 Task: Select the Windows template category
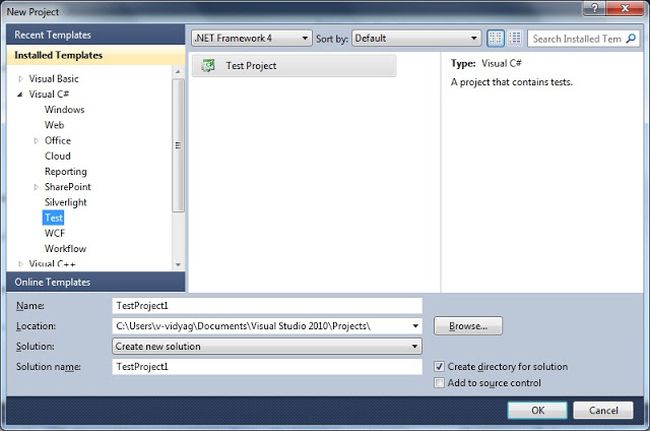pos(65,110)
